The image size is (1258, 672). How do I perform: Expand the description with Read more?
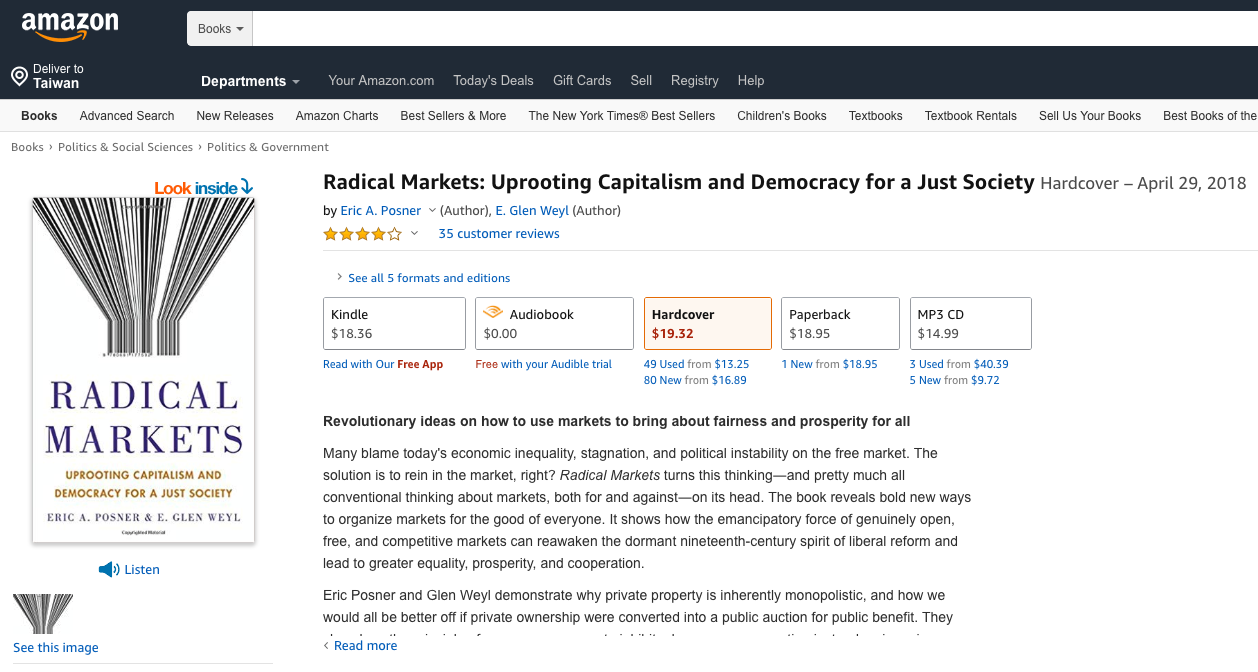[x=365, y=646]
